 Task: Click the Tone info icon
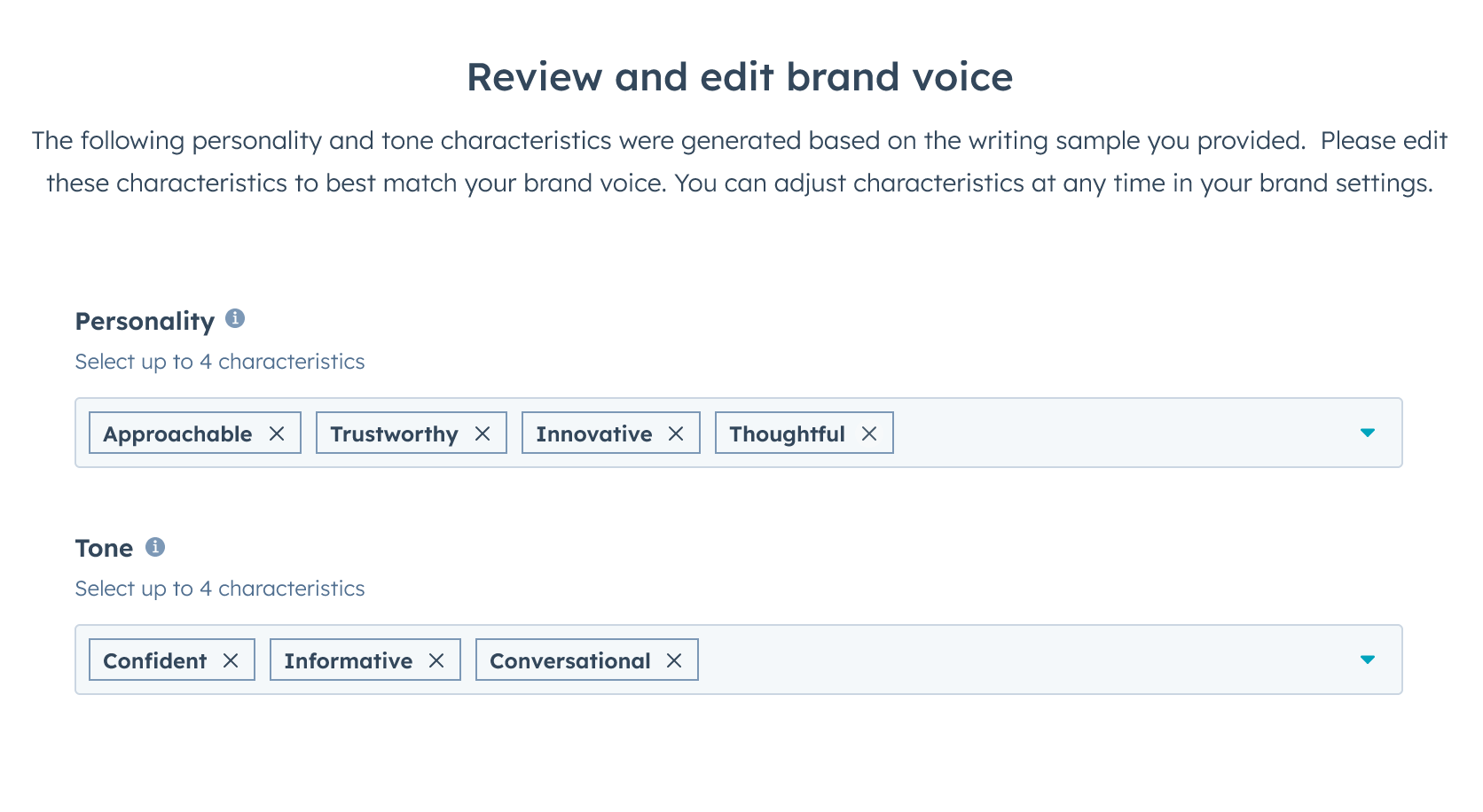(x=155, y=547)
